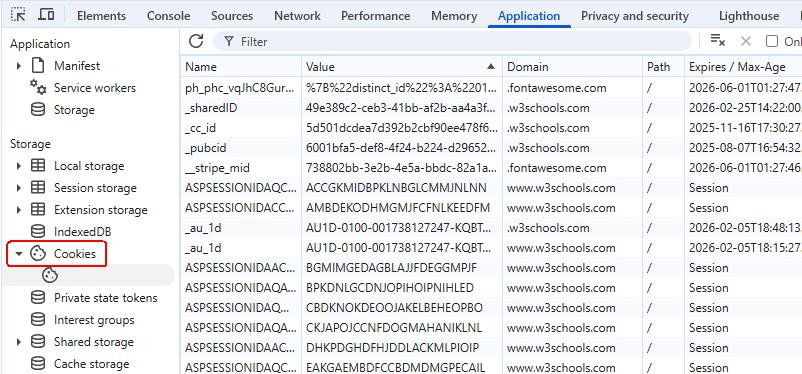Expand the Shared storage node

[x=19, y=342]
